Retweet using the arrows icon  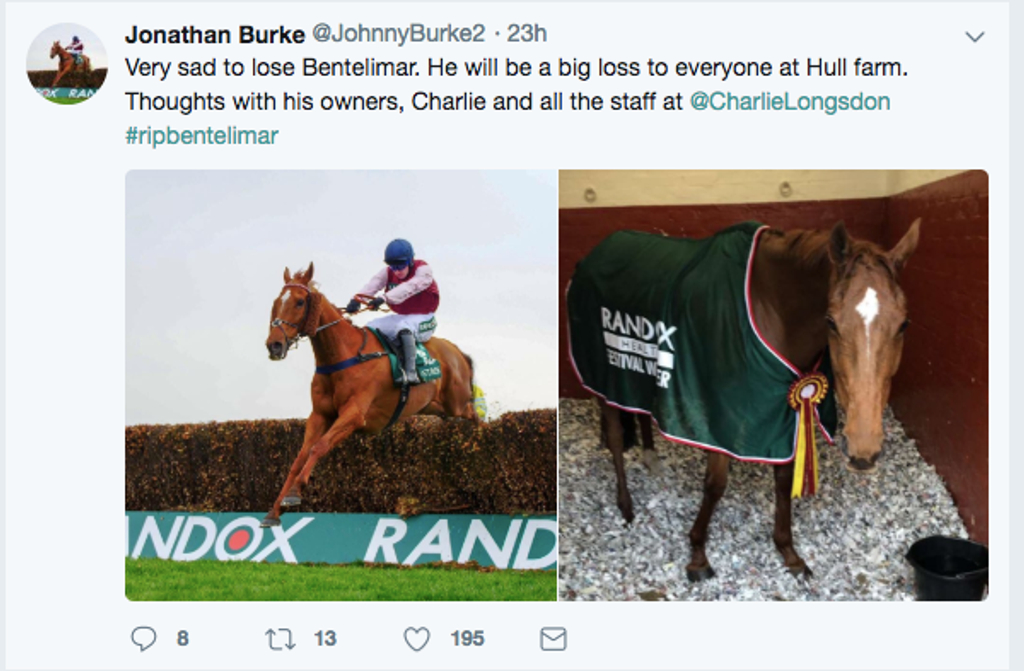(280, 639)
